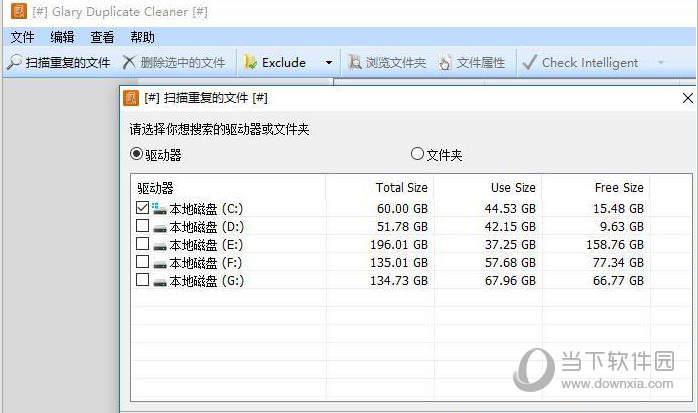Click the 57.68 GB use size cell
Viewport: 698px width, 413px height.
(510, 262)
